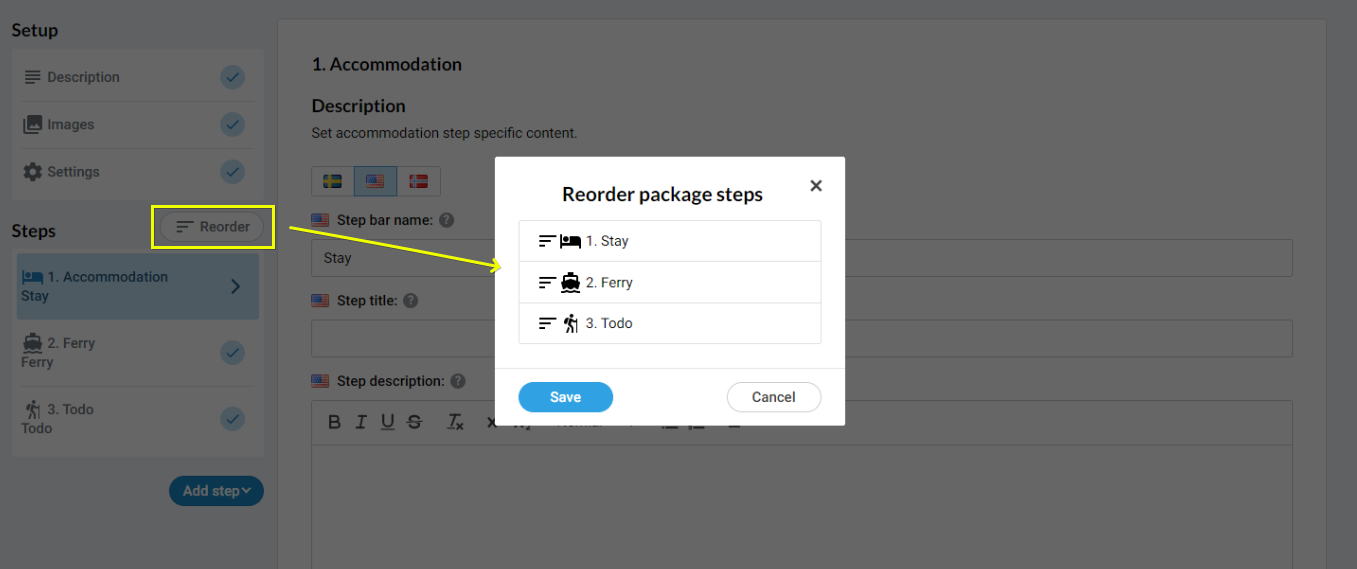1357x569 pixels.
Task: Click the Images gallery icon in Setup
Action: coord(33,125)
